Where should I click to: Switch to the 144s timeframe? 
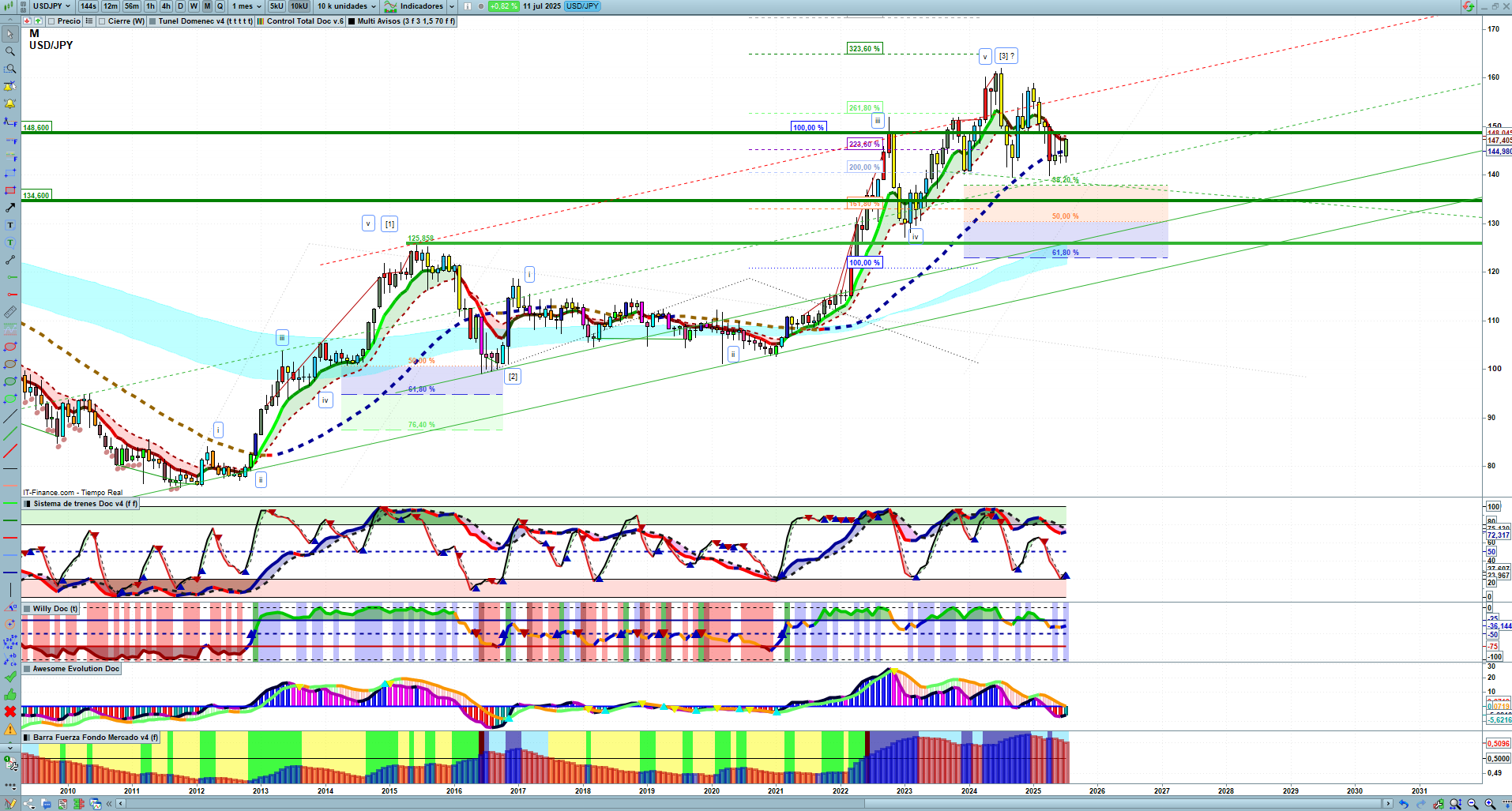coord(88,6)
